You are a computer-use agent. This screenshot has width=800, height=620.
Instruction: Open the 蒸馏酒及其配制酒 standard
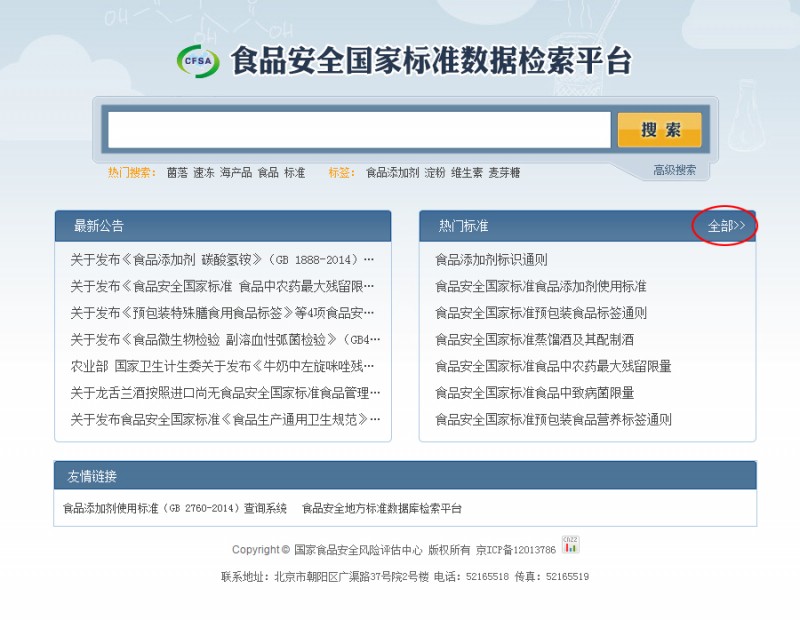(x=534, y=340)
